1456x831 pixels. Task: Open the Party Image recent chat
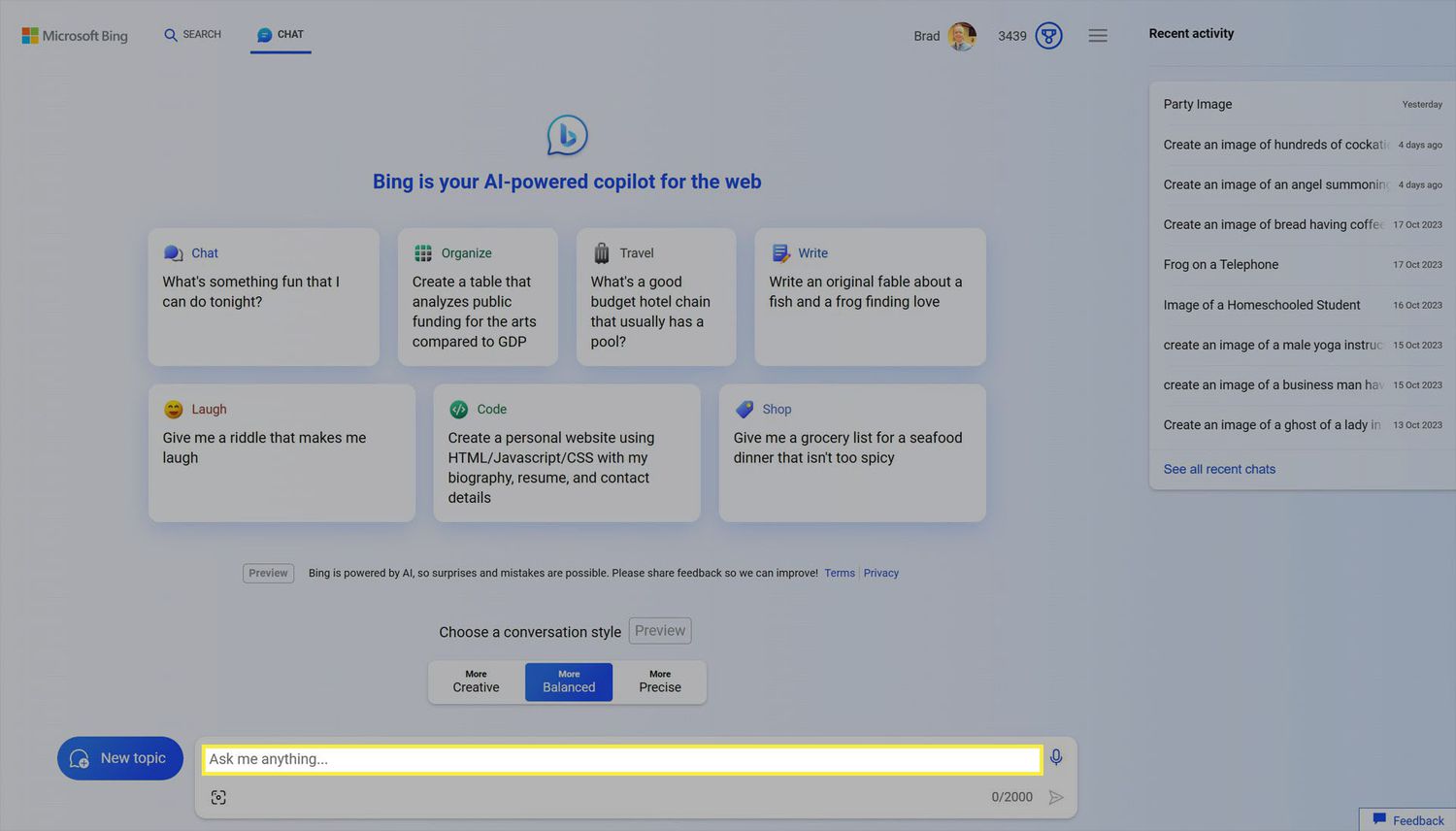[x=1198, y=104]
